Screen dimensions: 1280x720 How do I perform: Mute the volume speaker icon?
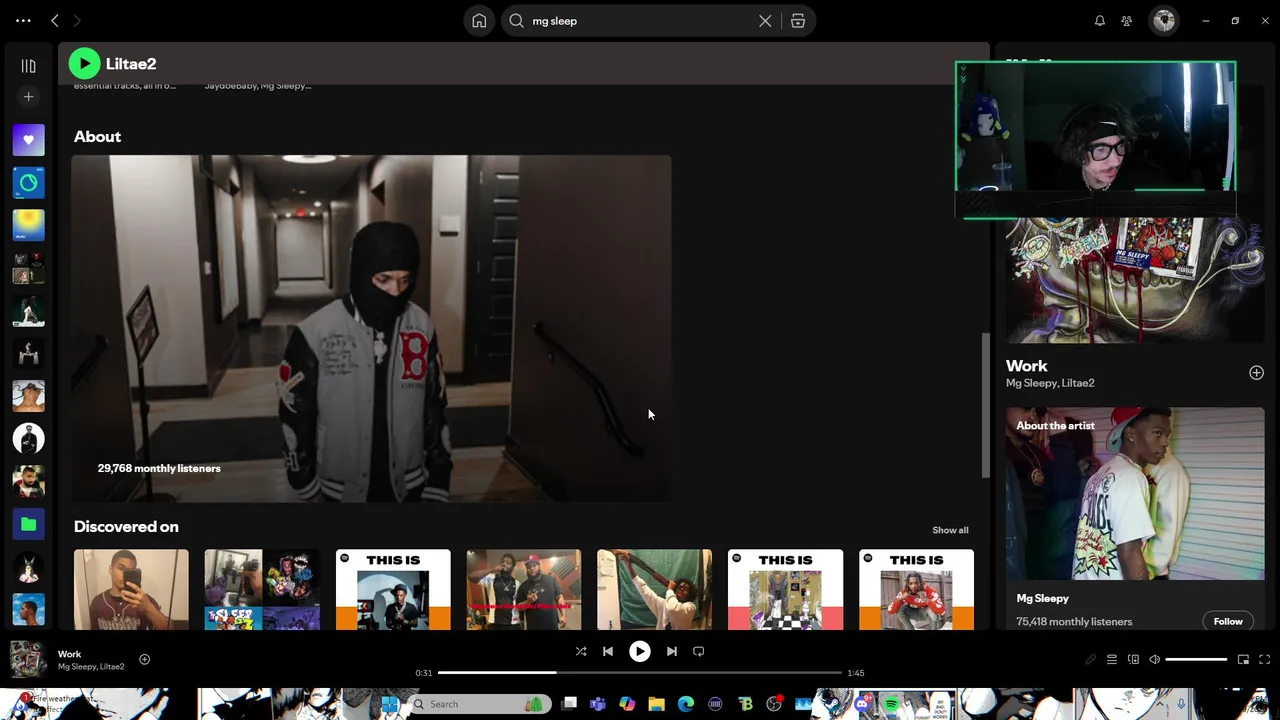(x=1154, y=659)
